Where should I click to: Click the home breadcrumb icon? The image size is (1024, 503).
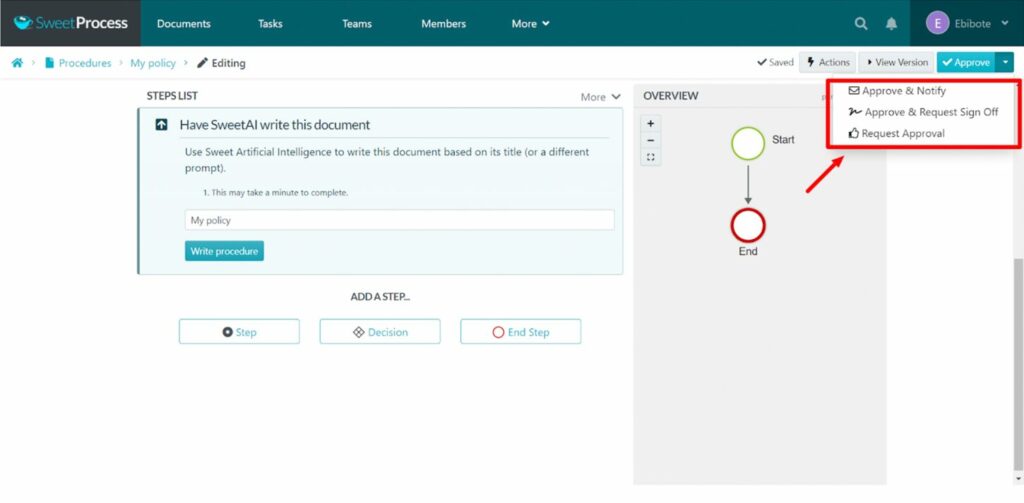(x=17, y=63)
